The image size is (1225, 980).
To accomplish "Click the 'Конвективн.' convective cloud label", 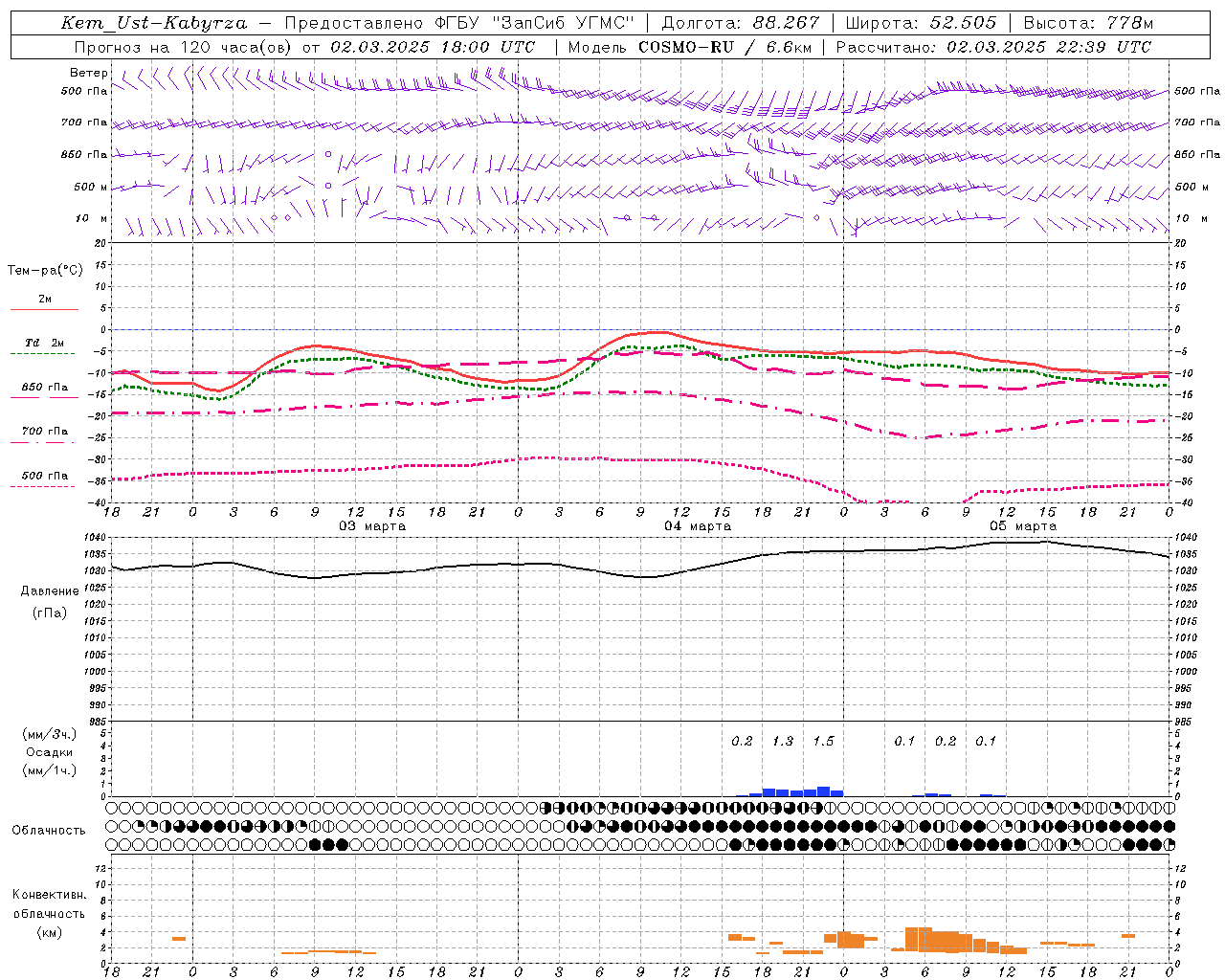I will pyautogui.click(x=50, y=895).
